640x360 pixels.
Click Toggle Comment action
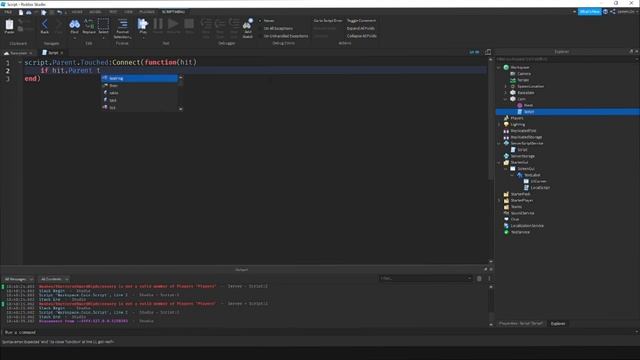pos(361,20)
